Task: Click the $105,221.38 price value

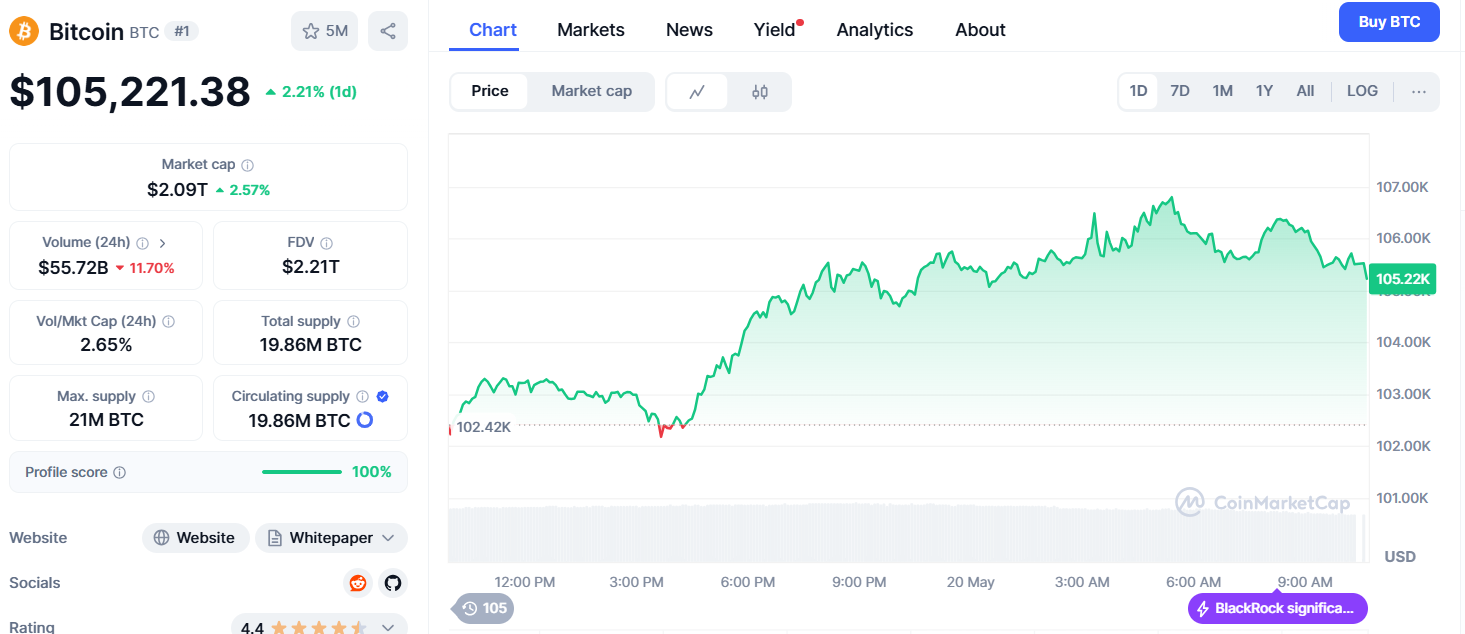Action: 130,92
